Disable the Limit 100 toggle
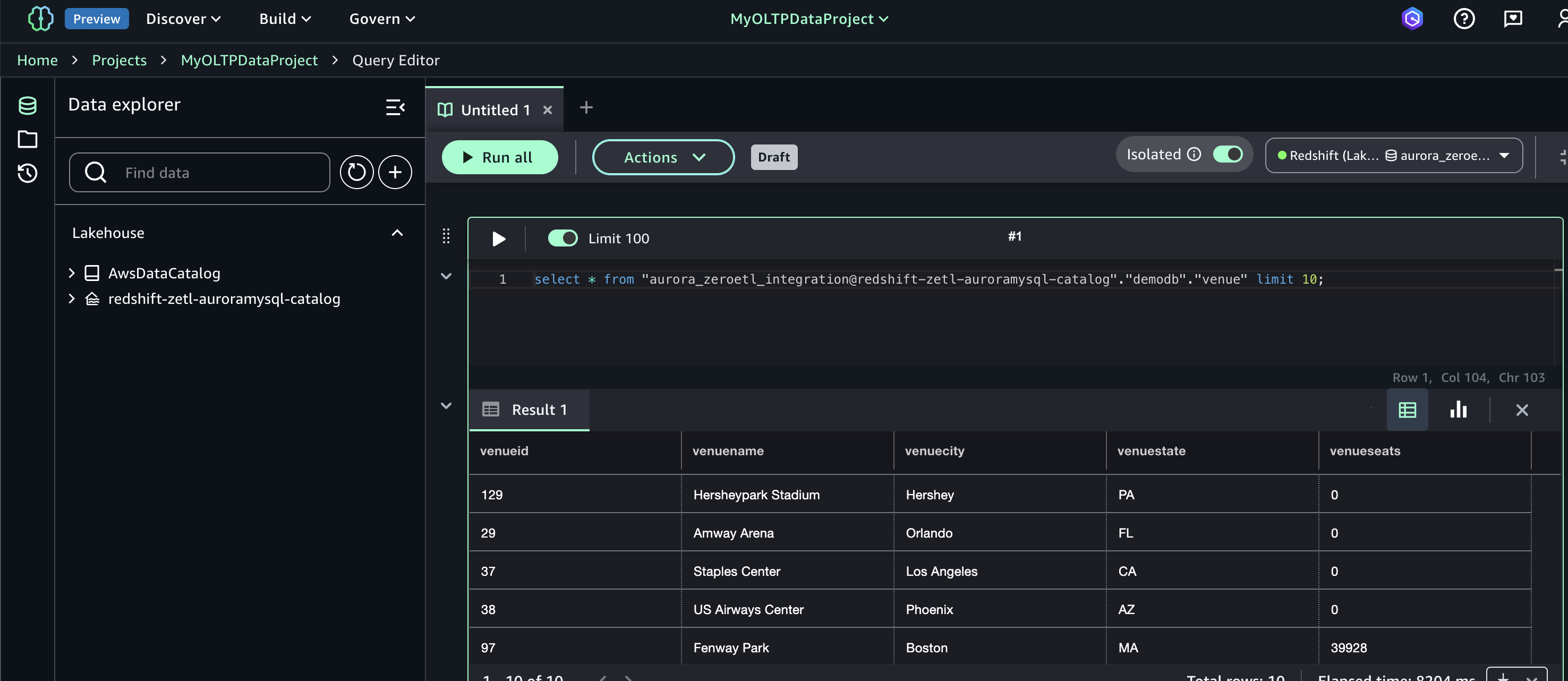The image size is (1568, 681). (563, 238)
